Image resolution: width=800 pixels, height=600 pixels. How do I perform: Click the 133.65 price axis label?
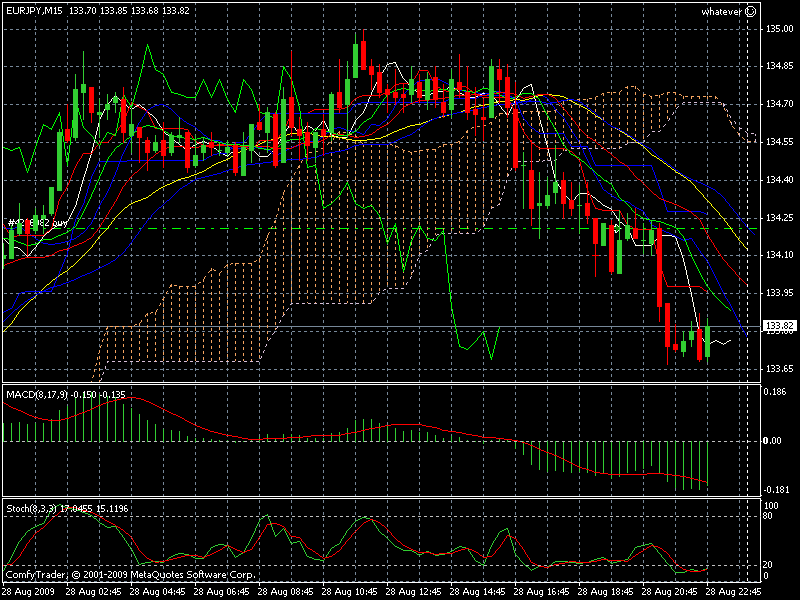(x=778, y=369)
